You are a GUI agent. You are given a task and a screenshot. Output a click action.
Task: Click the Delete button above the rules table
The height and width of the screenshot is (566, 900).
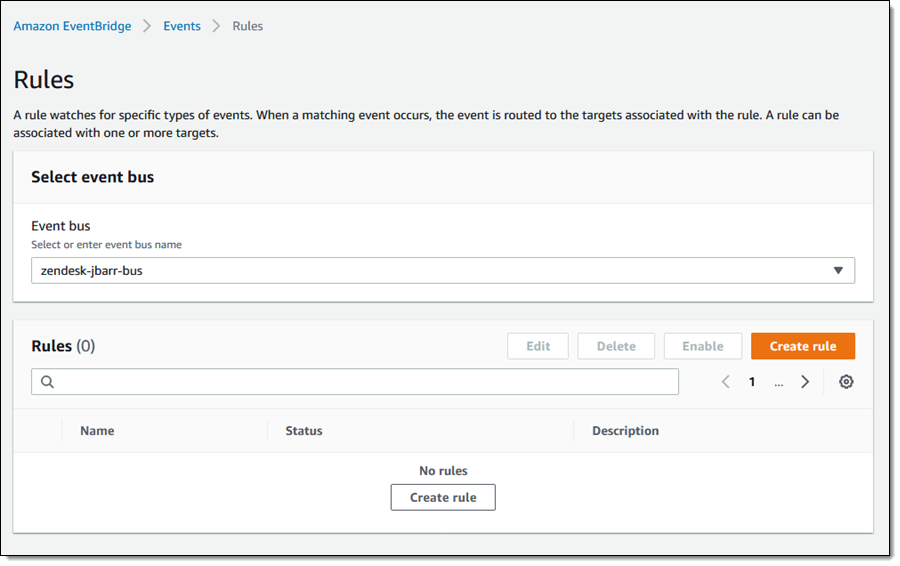point(616,346)
